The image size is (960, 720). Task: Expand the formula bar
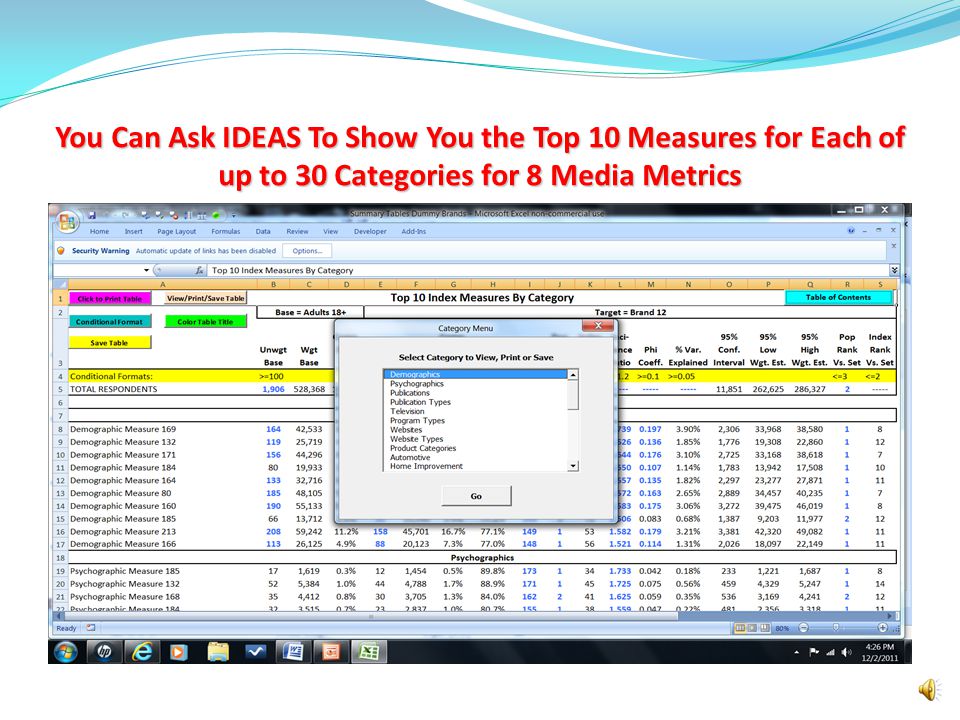[x=894, y=270]
